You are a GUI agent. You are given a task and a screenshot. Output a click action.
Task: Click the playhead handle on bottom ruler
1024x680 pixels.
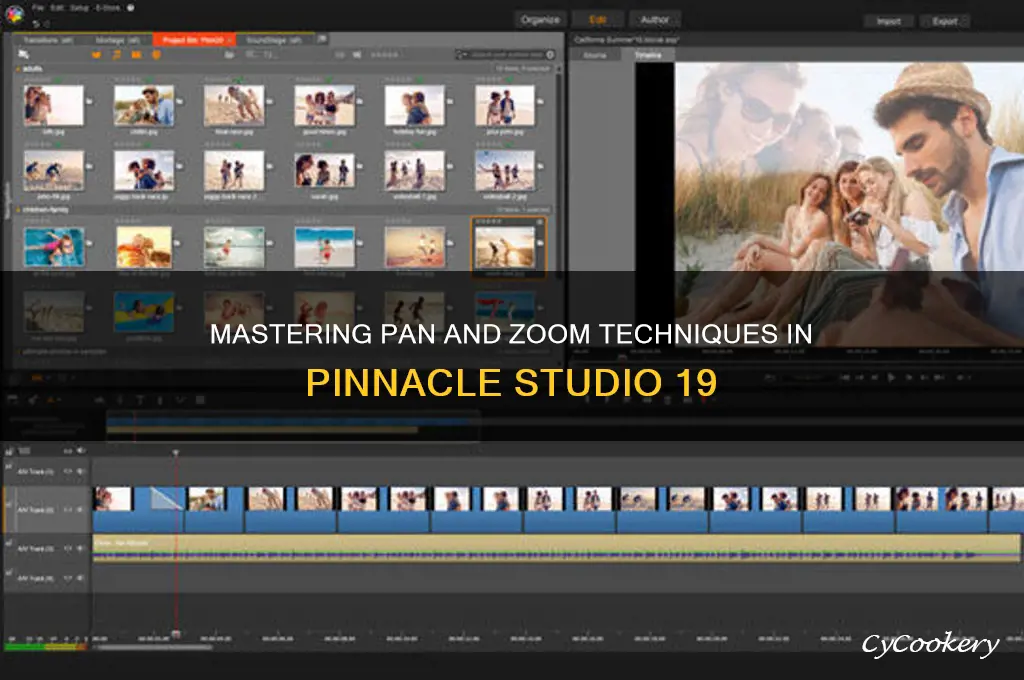click(176, 634)
